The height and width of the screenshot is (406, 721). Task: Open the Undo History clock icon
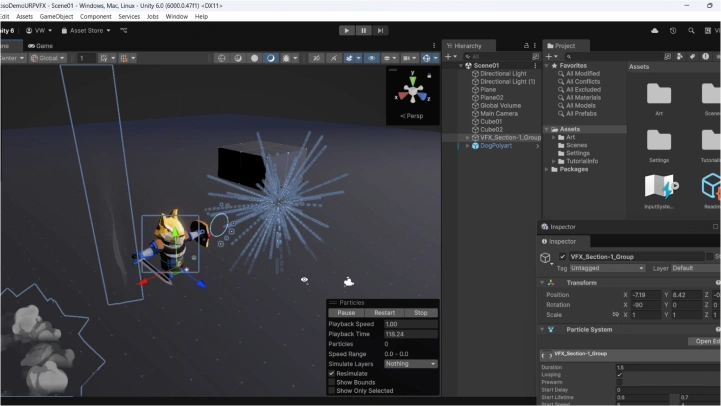tap(673, 30)
